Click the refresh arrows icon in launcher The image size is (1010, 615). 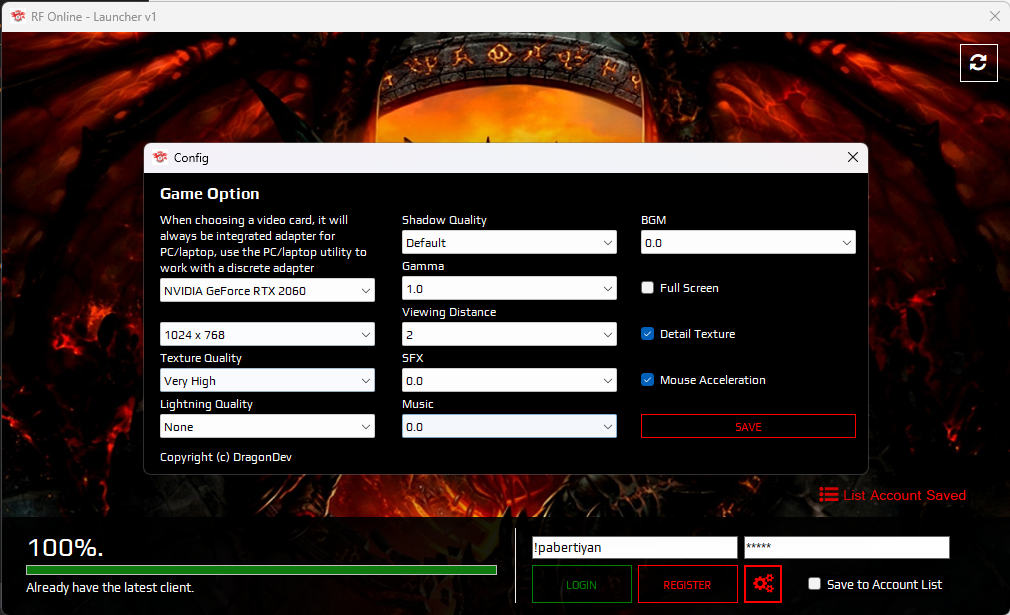[978, 62]
